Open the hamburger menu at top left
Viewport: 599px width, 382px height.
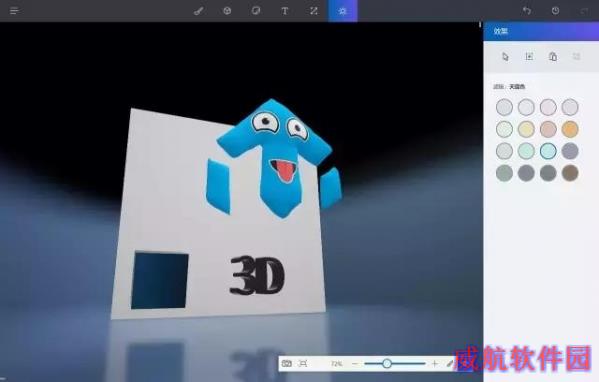(14, 11)
